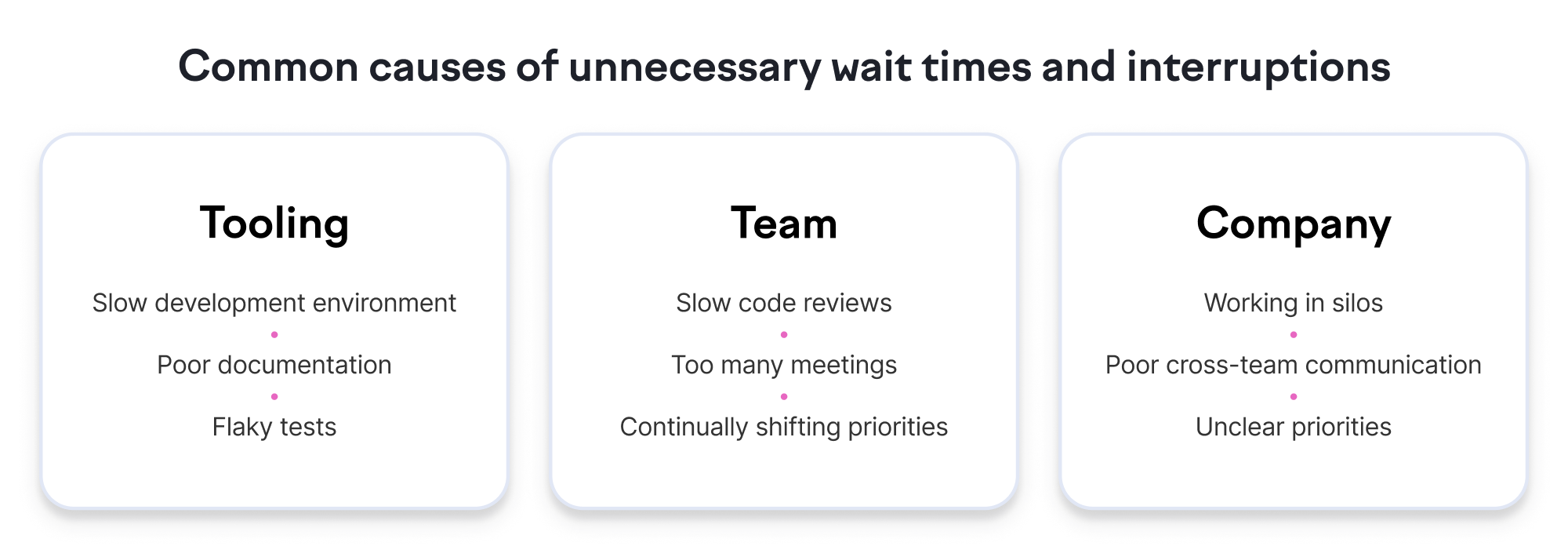This screenshot has width=1568, height=546.
Task: Select the Team card heading
Action: (x=784, y=223)
